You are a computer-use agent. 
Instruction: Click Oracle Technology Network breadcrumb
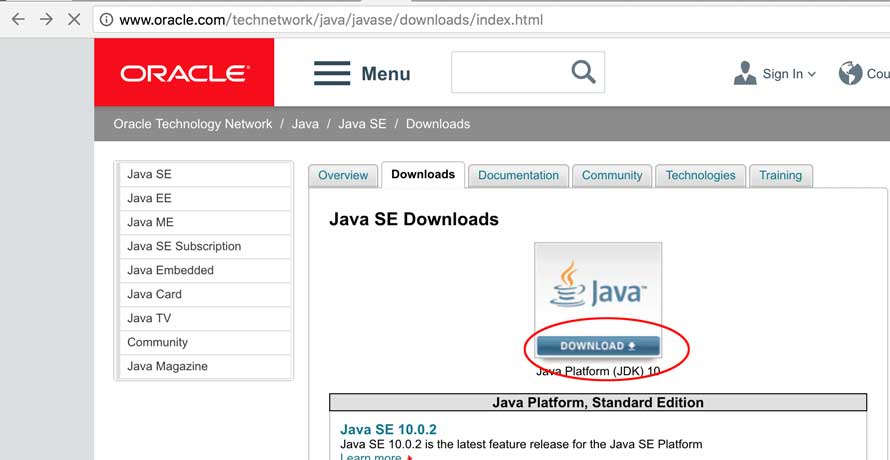[193, 124]
